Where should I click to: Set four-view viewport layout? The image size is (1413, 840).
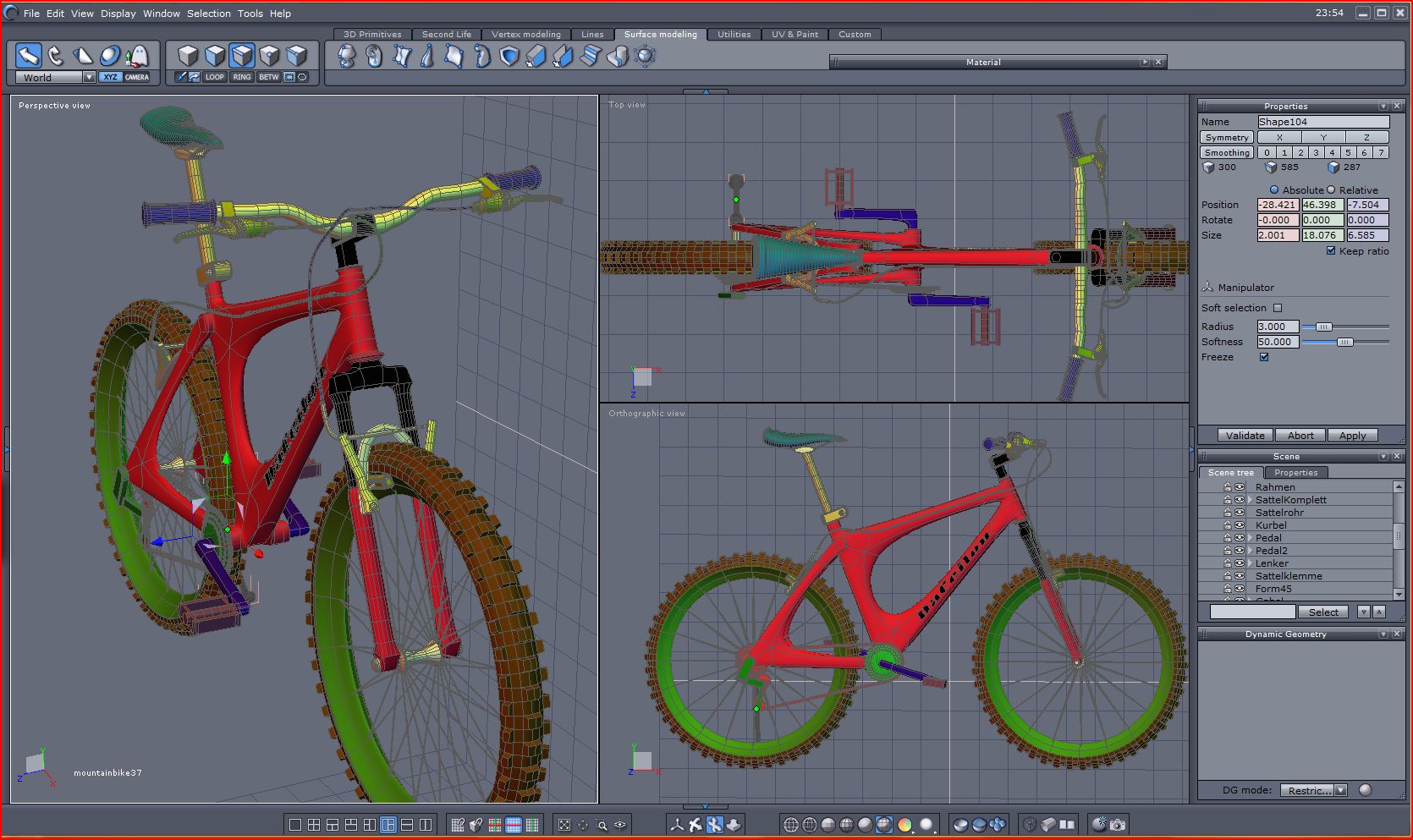pos(314,825)
